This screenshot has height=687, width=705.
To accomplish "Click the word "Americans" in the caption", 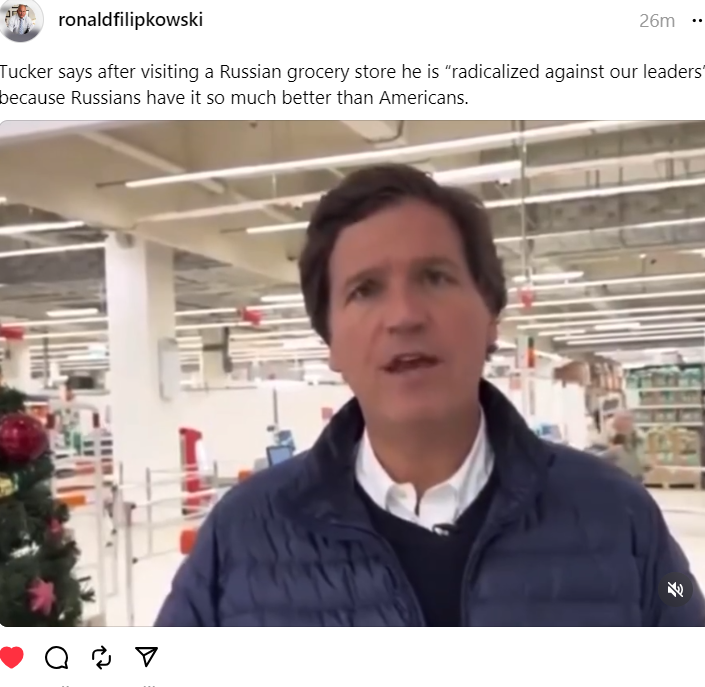I will [423, 98].
